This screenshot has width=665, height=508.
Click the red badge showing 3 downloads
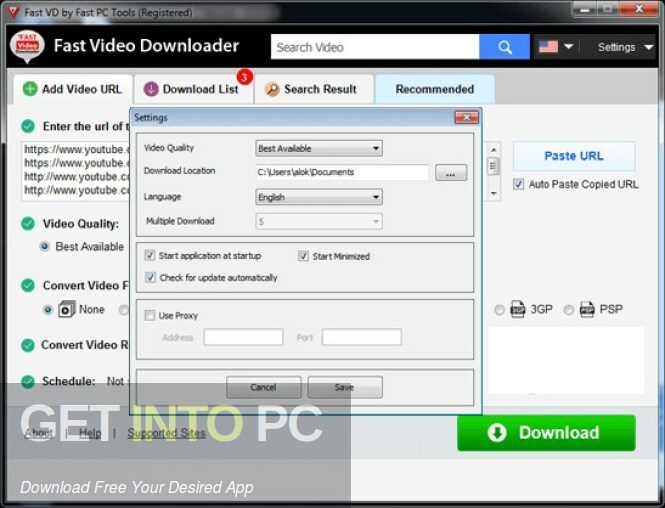[x=244, y=77]
